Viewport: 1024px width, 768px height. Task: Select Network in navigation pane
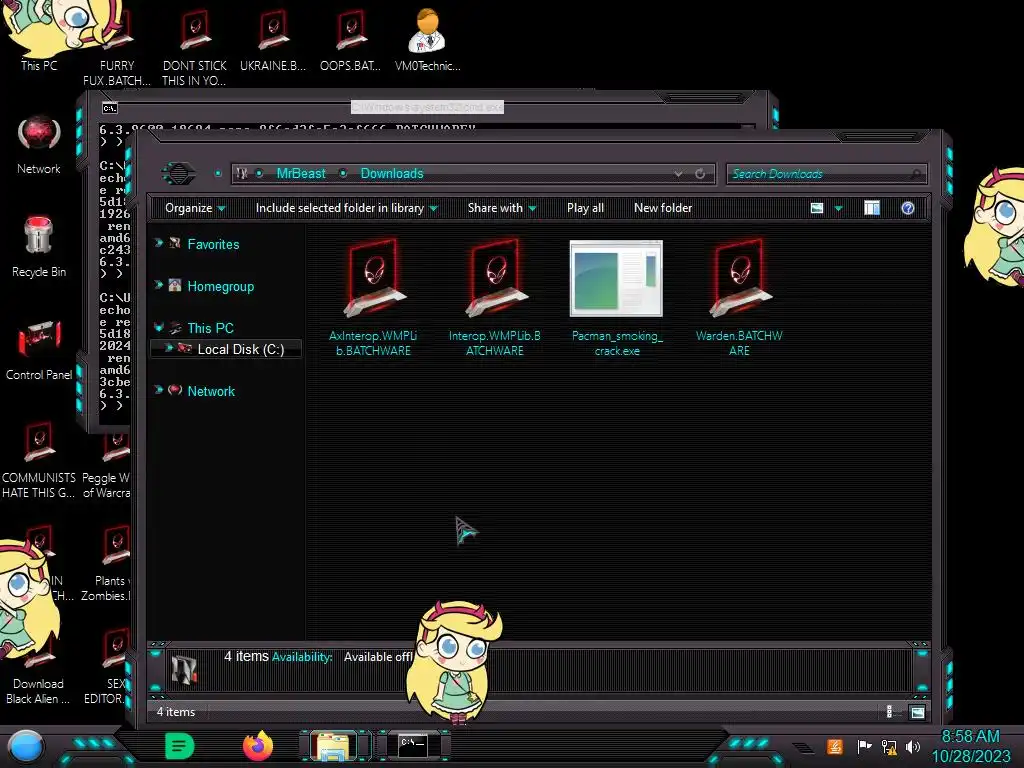click(x=211, y=391)
